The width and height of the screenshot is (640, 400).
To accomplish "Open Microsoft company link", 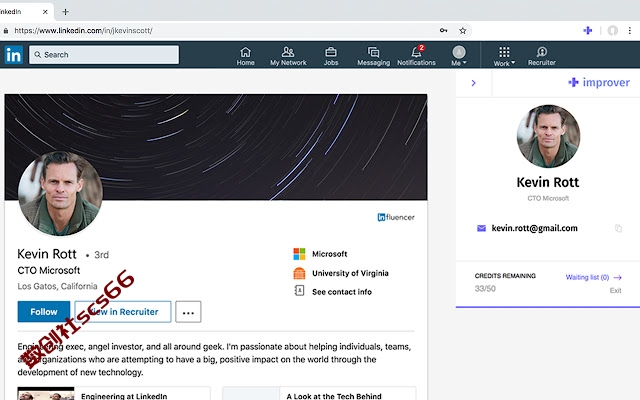I will [x=329, y=254].
